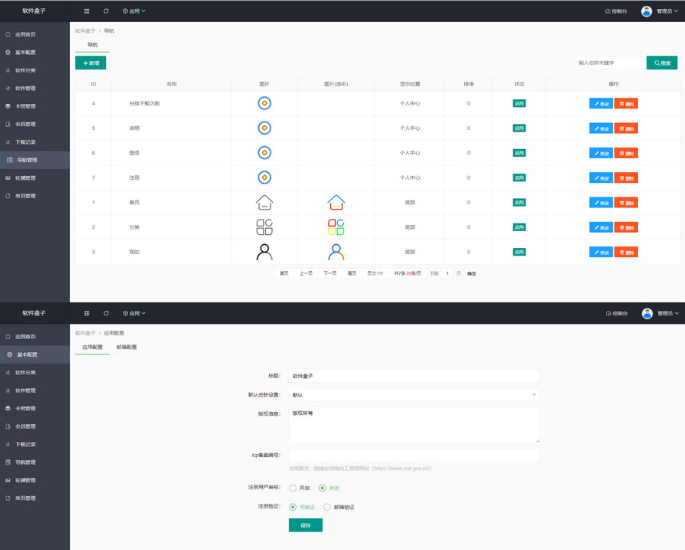Click the highlighted 导航管理 sidebar icon

click(10, 160)
